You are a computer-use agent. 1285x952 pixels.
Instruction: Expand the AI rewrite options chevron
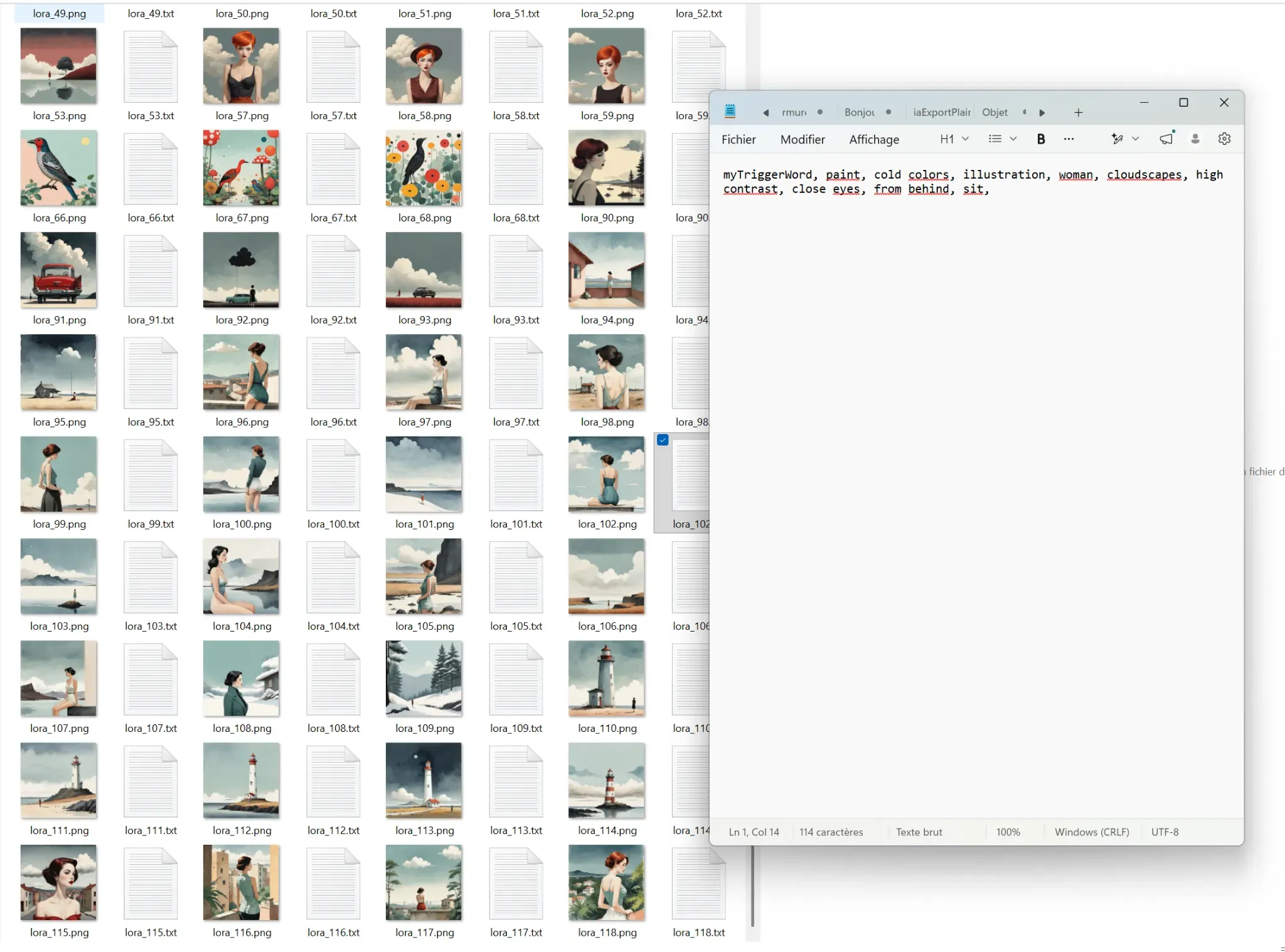(1135, 139)
